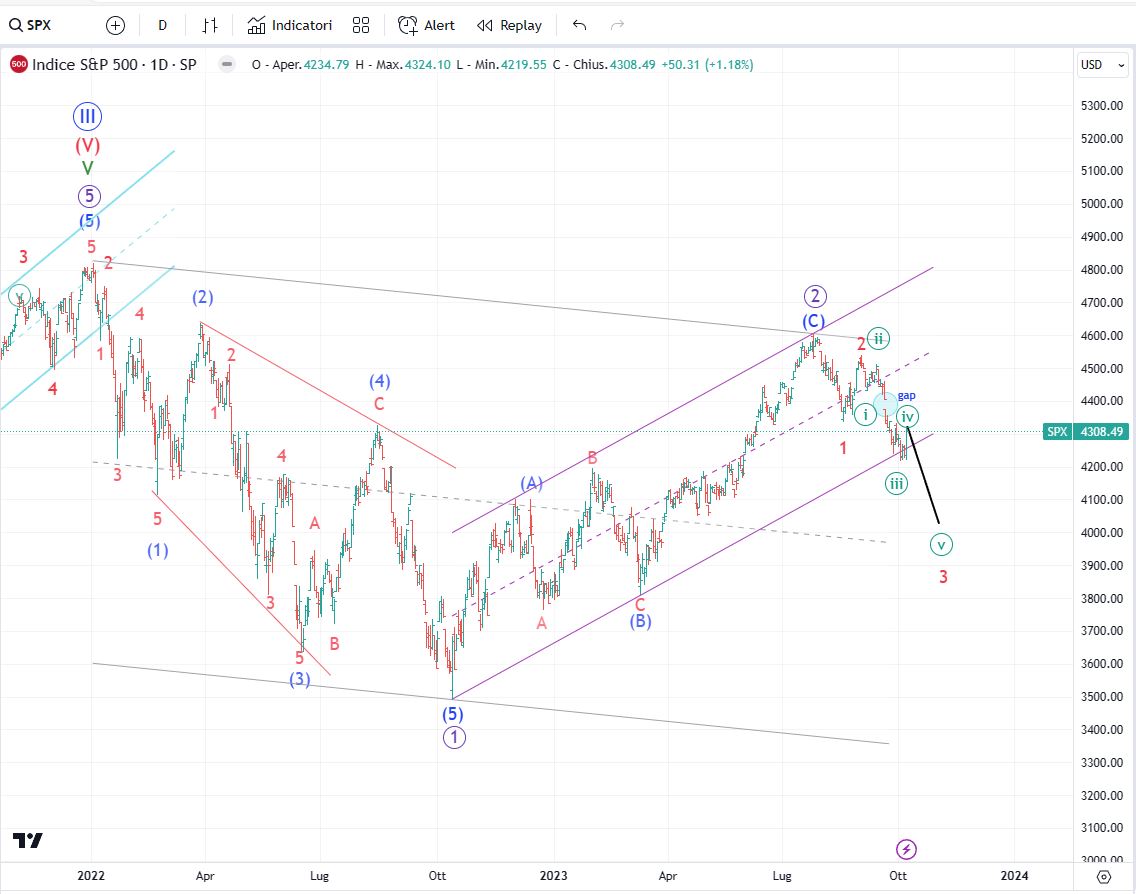1136x894 pixels.
Task: Open the D time interval menu
Action: 162,25
